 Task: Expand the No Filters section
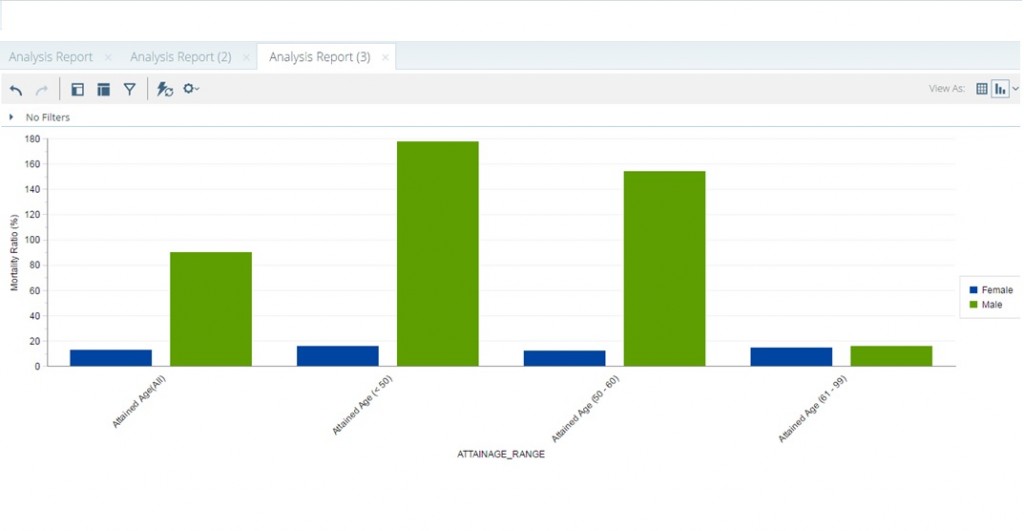pyautogui.click(x=11, y=117)
